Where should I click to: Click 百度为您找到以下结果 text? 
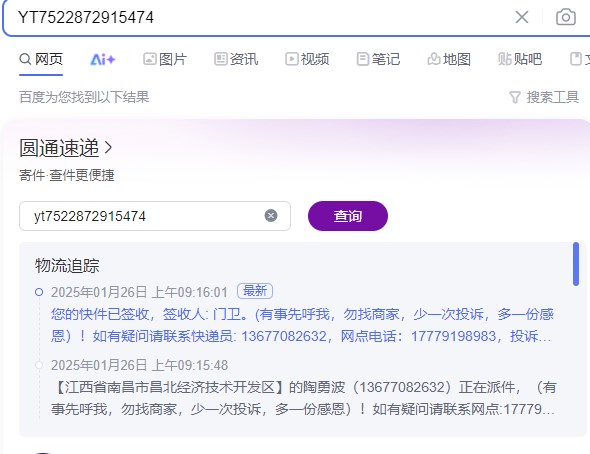(x=84, y=97)
